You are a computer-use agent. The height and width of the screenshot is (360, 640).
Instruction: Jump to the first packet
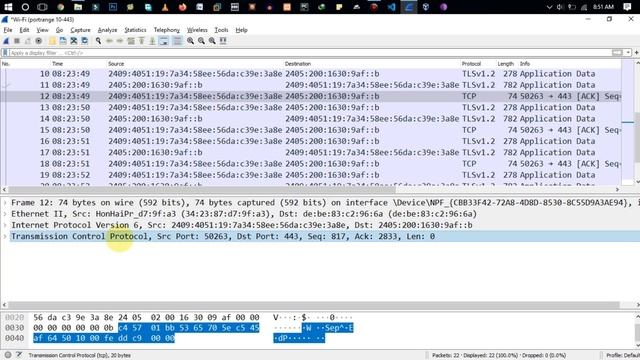[141, 41]
